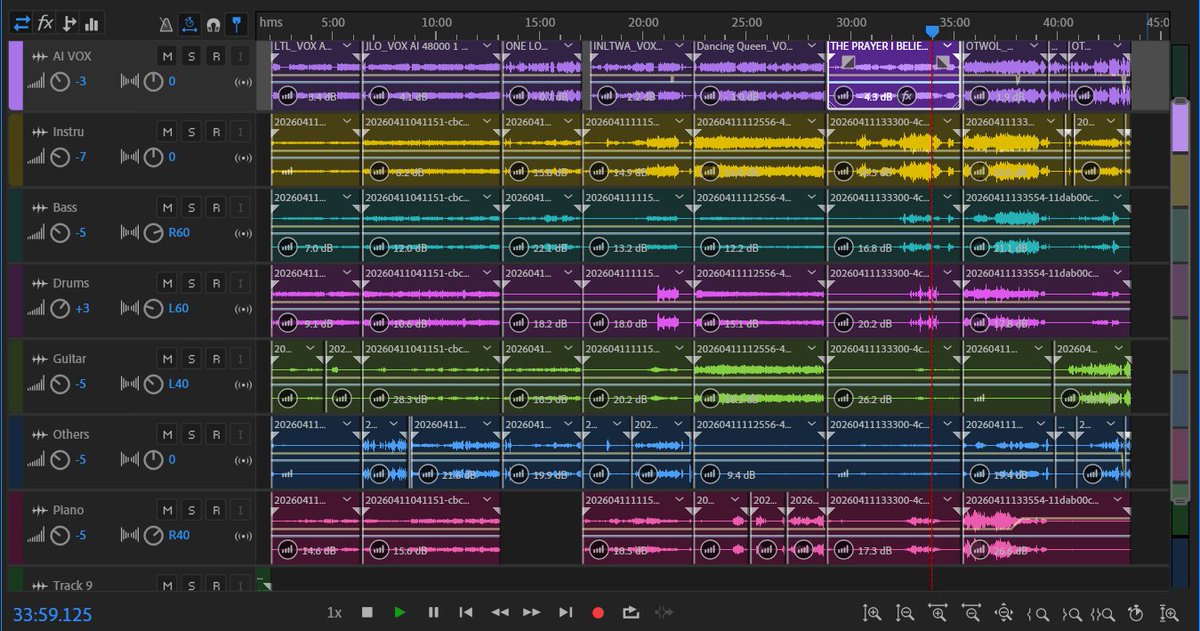The image size is (1200, 631).
Task: Open the first Instru clip dropdown chevron
Action: [x=346, y=121]
